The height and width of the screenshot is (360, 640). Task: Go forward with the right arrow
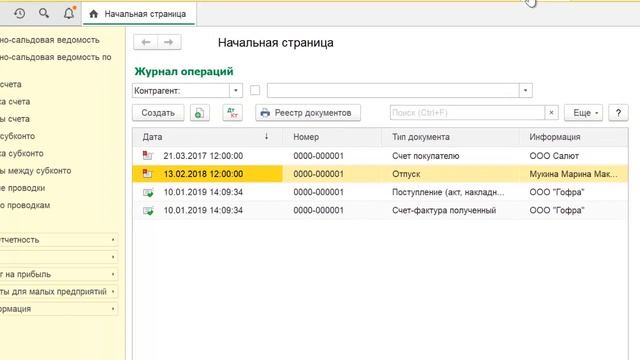[x=169, y=42]
